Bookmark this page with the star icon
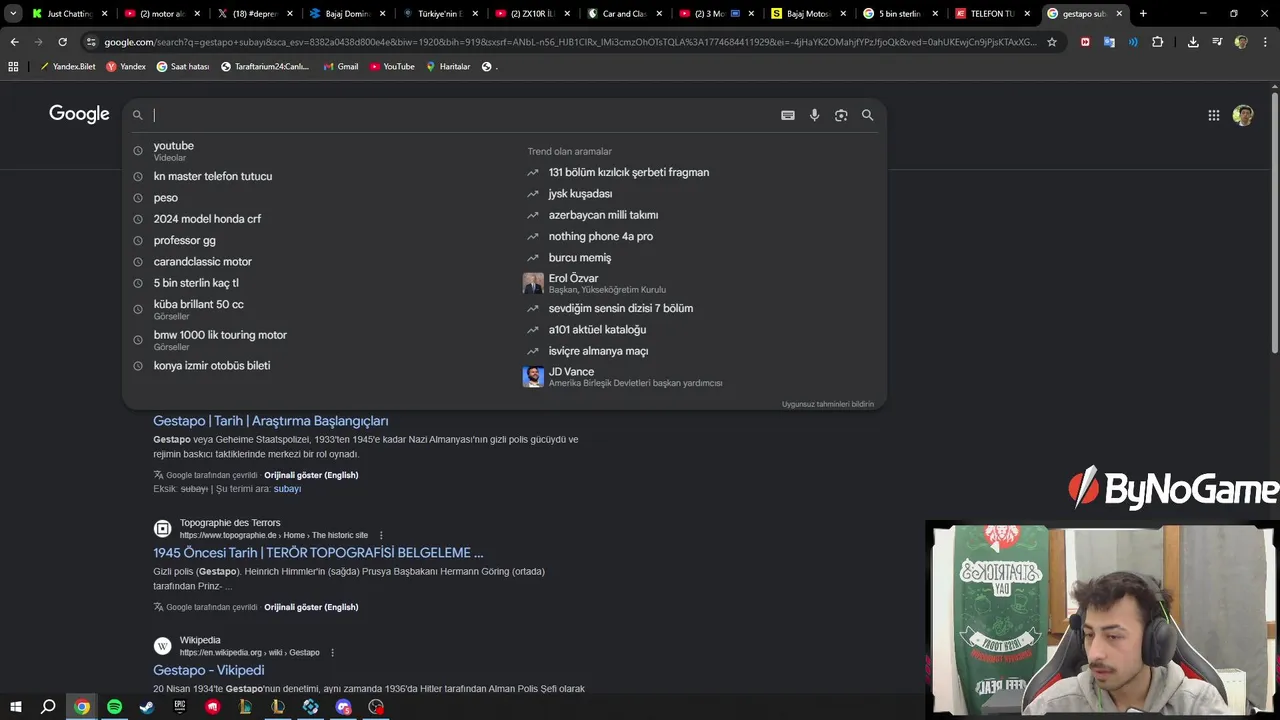Viewport: 1280px width, 720px height. 1052,42
